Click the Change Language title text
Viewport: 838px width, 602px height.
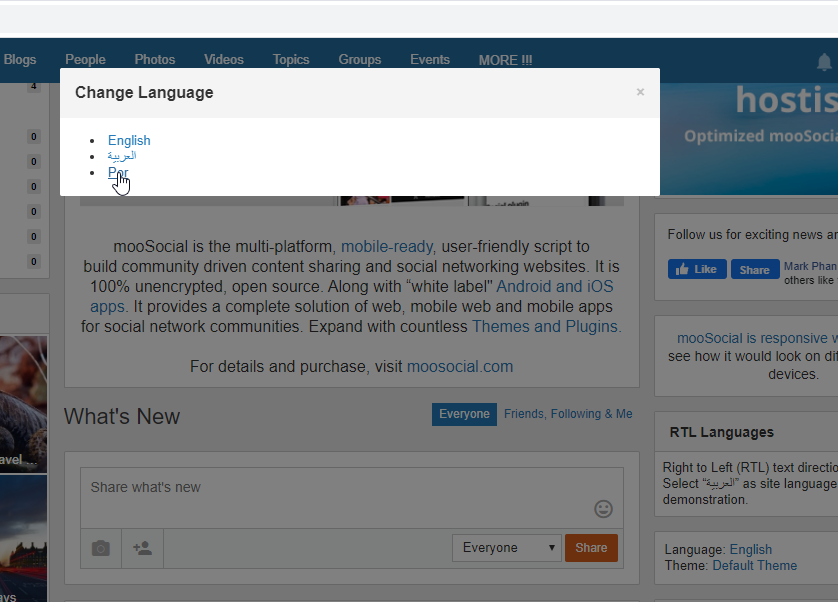pyautogui.click(x=144, y=92)
